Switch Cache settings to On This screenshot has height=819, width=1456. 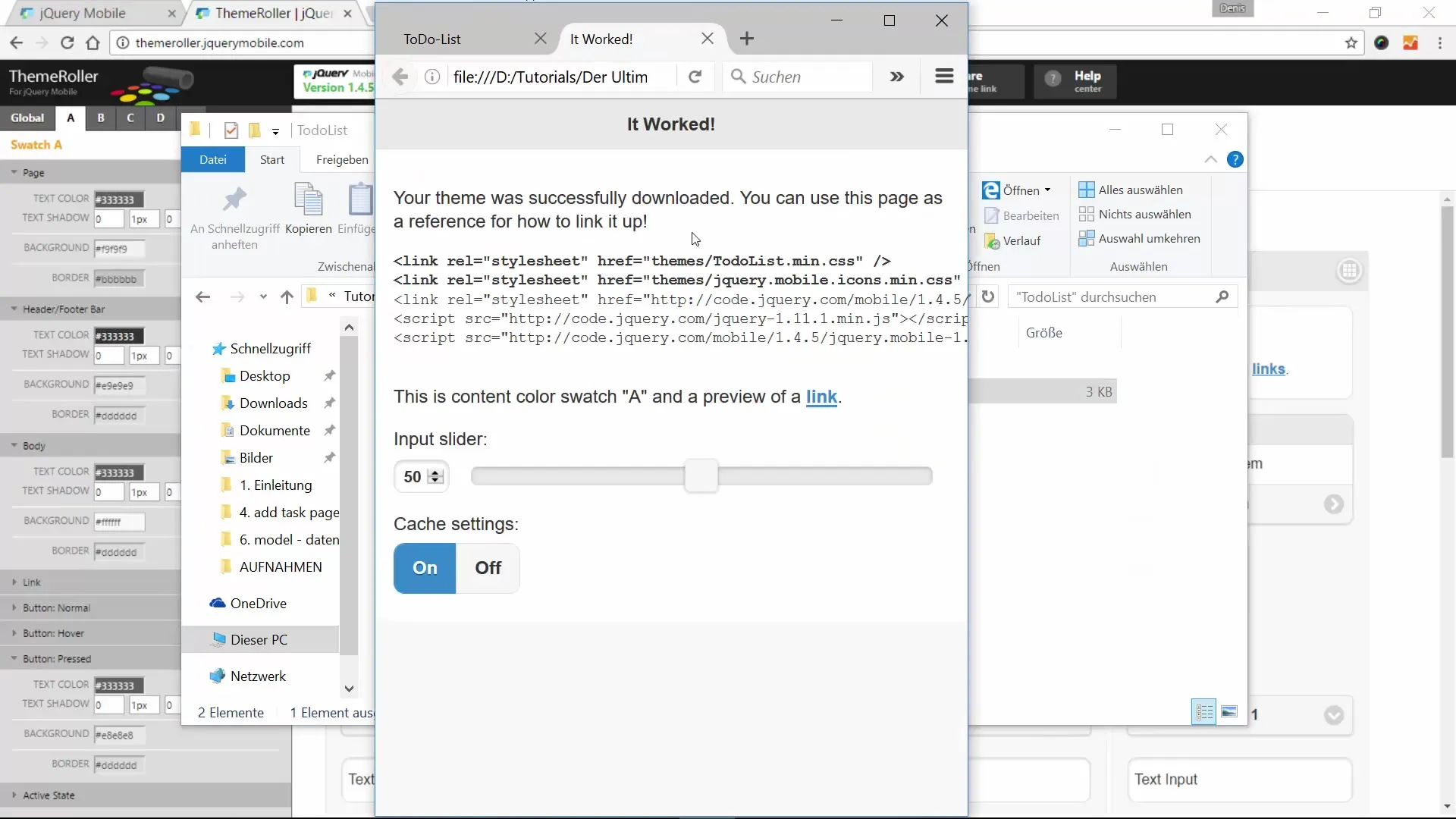pyautogui.click(x=425, y=568)
